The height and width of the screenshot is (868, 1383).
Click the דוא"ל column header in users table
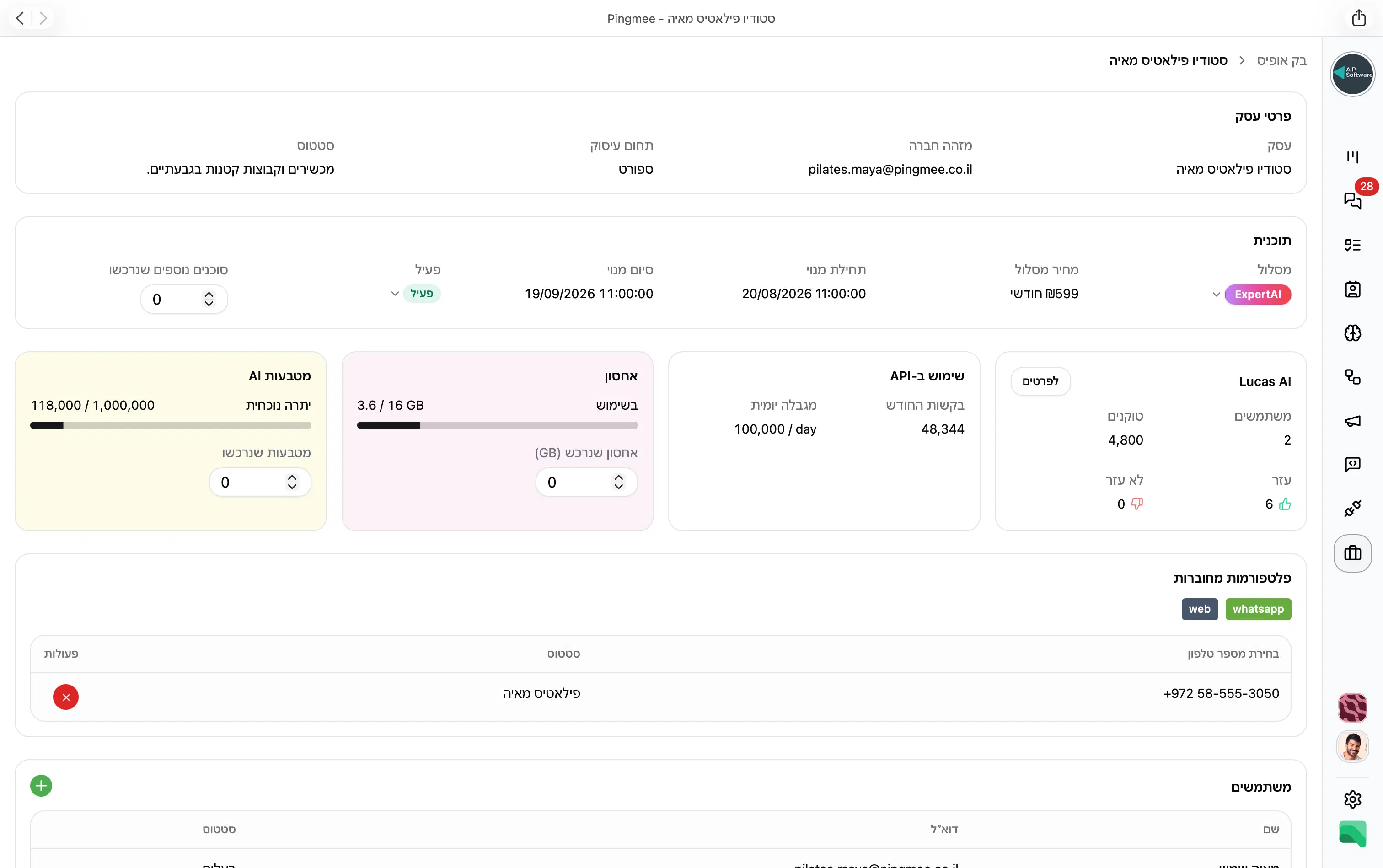[944, 830]
